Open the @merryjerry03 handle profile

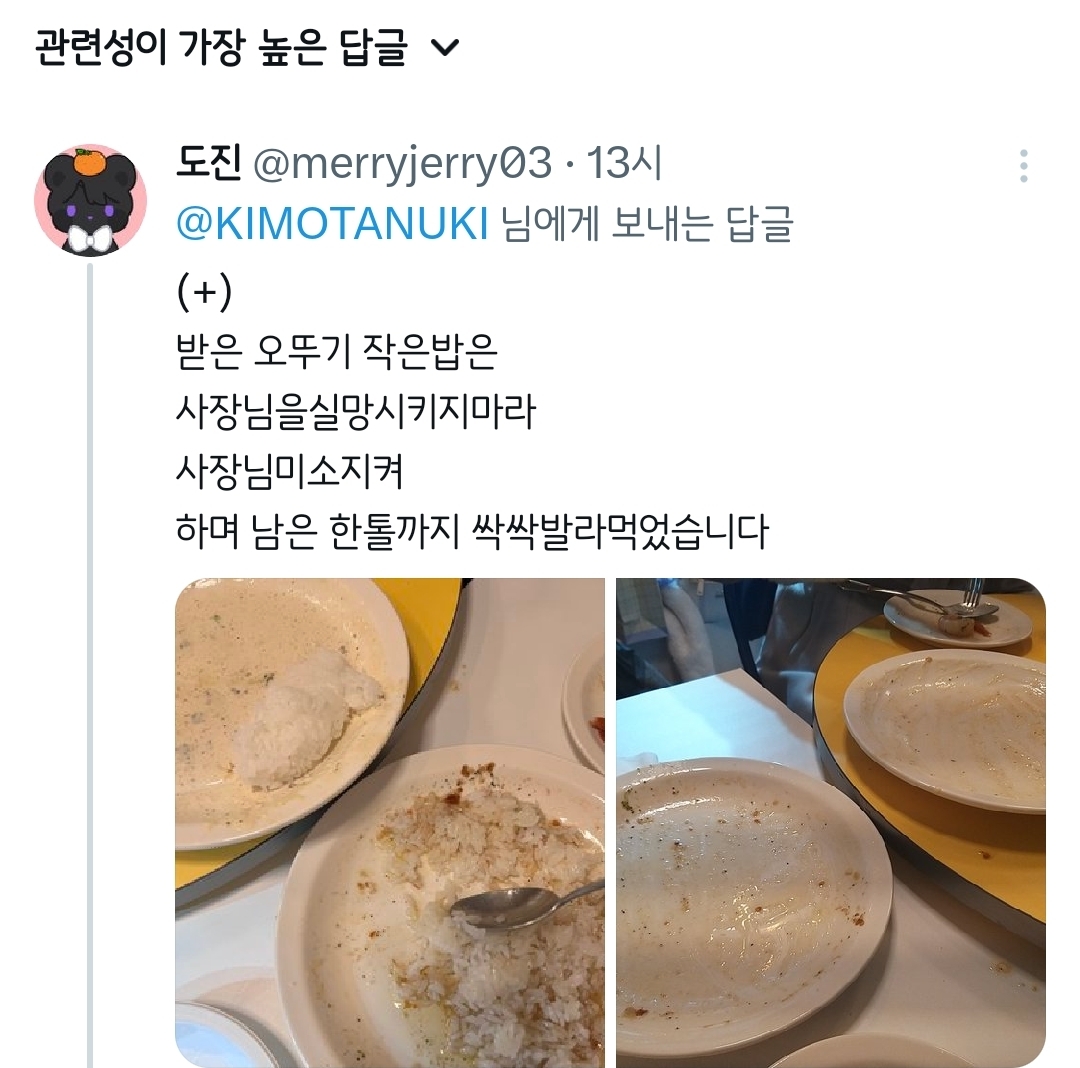coord(402,165)
